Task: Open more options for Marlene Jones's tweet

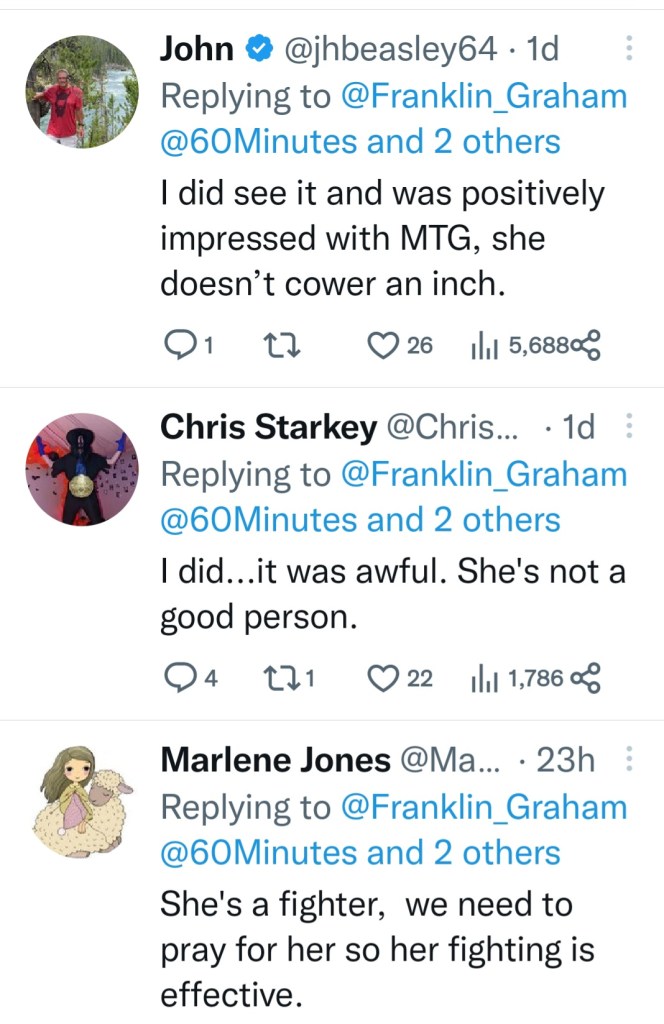Action: click(628, 760)
